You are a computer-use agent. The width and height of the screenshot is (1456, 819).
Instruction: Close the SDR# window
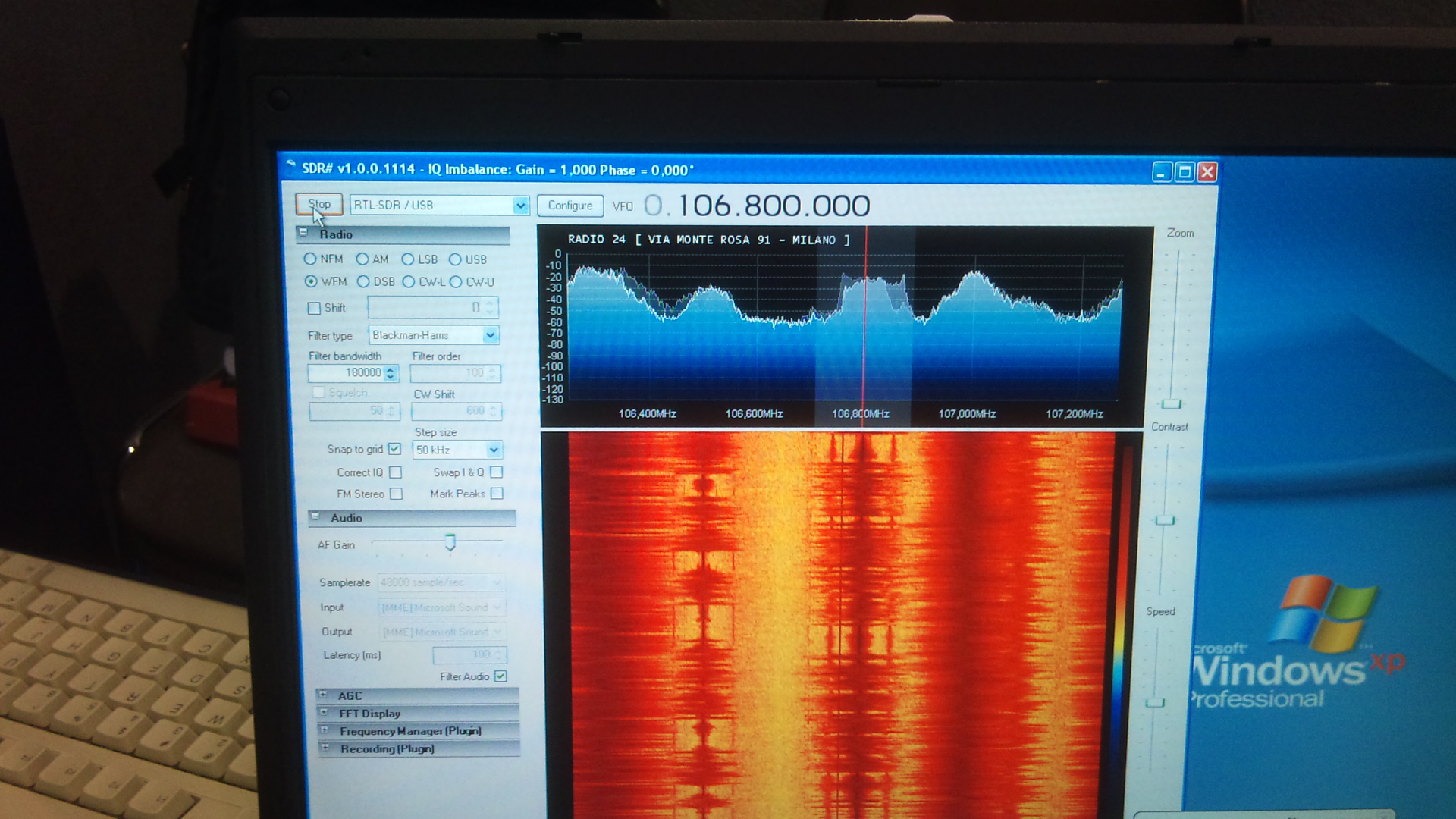(1207, 172)
